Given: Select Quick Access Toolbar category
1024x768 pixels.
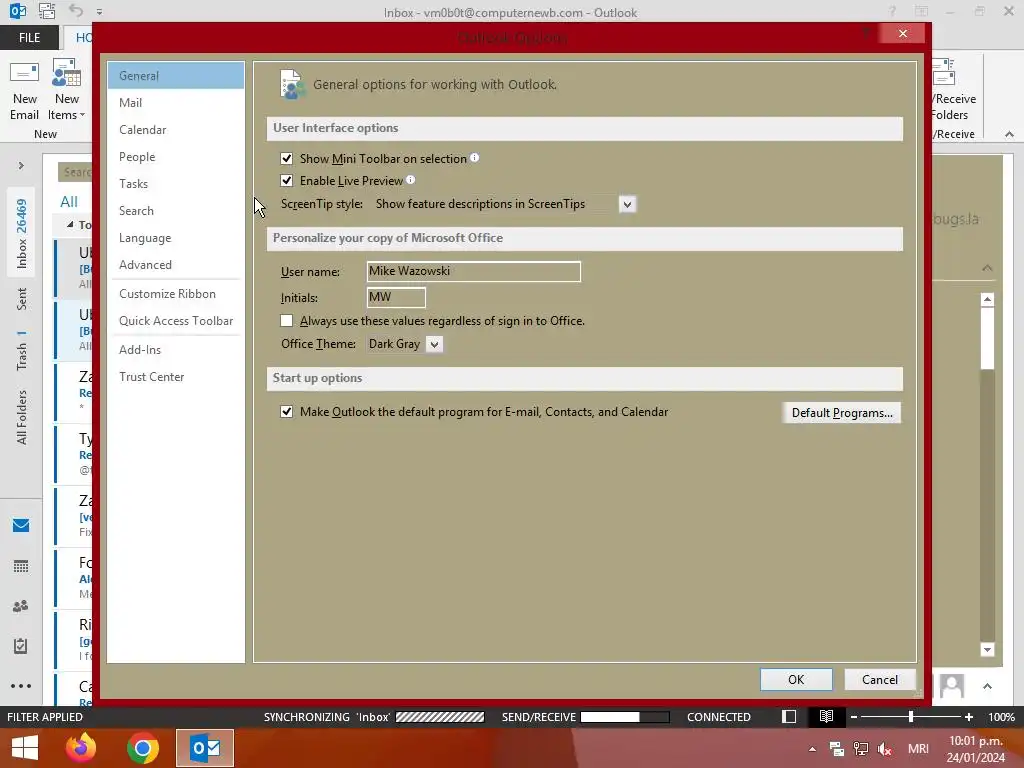Looking at the screenshot, I should pos(176,321).
